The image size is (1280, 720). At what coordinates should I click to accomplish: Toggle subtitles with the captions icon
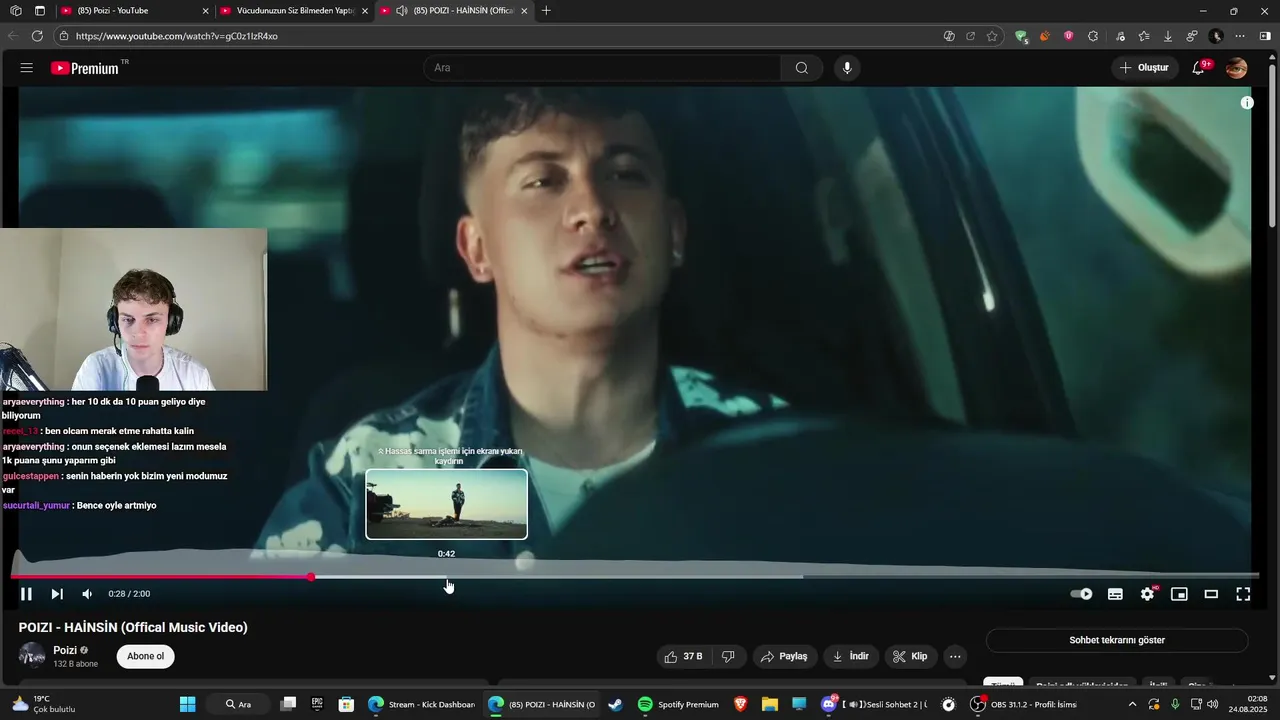[1115, 594]
